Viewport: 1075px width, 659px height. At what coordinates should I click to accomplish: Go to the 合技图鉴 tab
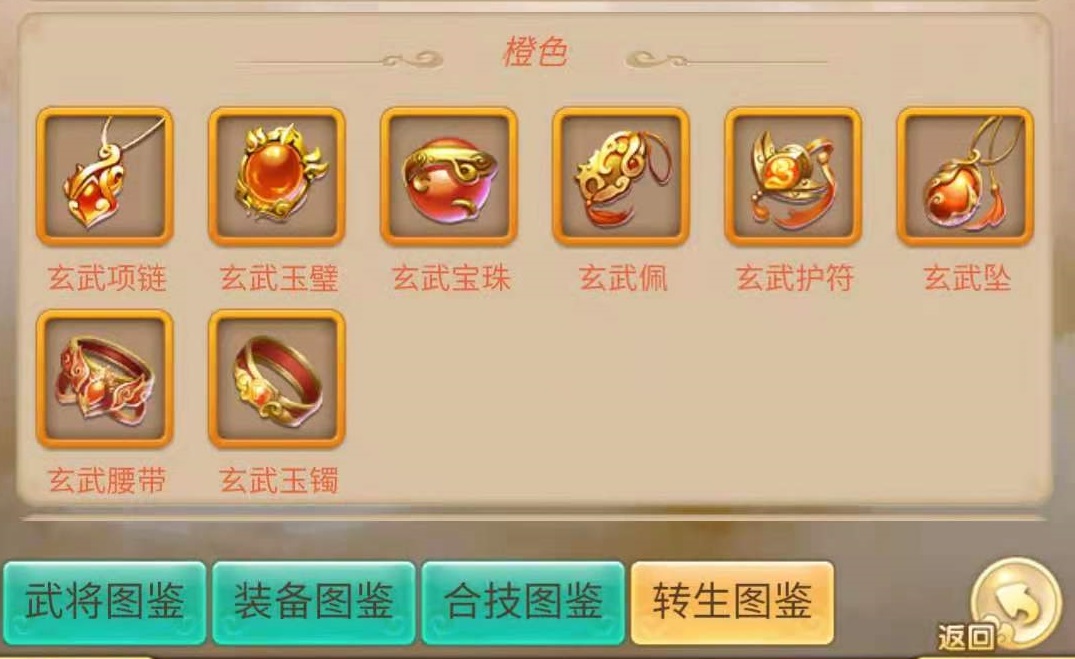pyautogui.click(x=523, y=603)
